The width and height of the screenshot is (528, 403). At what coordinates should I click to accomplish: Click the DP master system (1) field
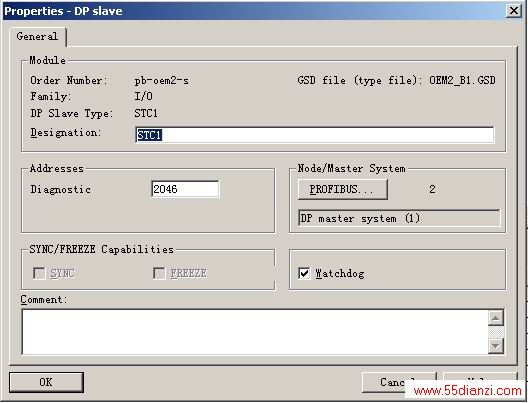(x=399, y=219)
